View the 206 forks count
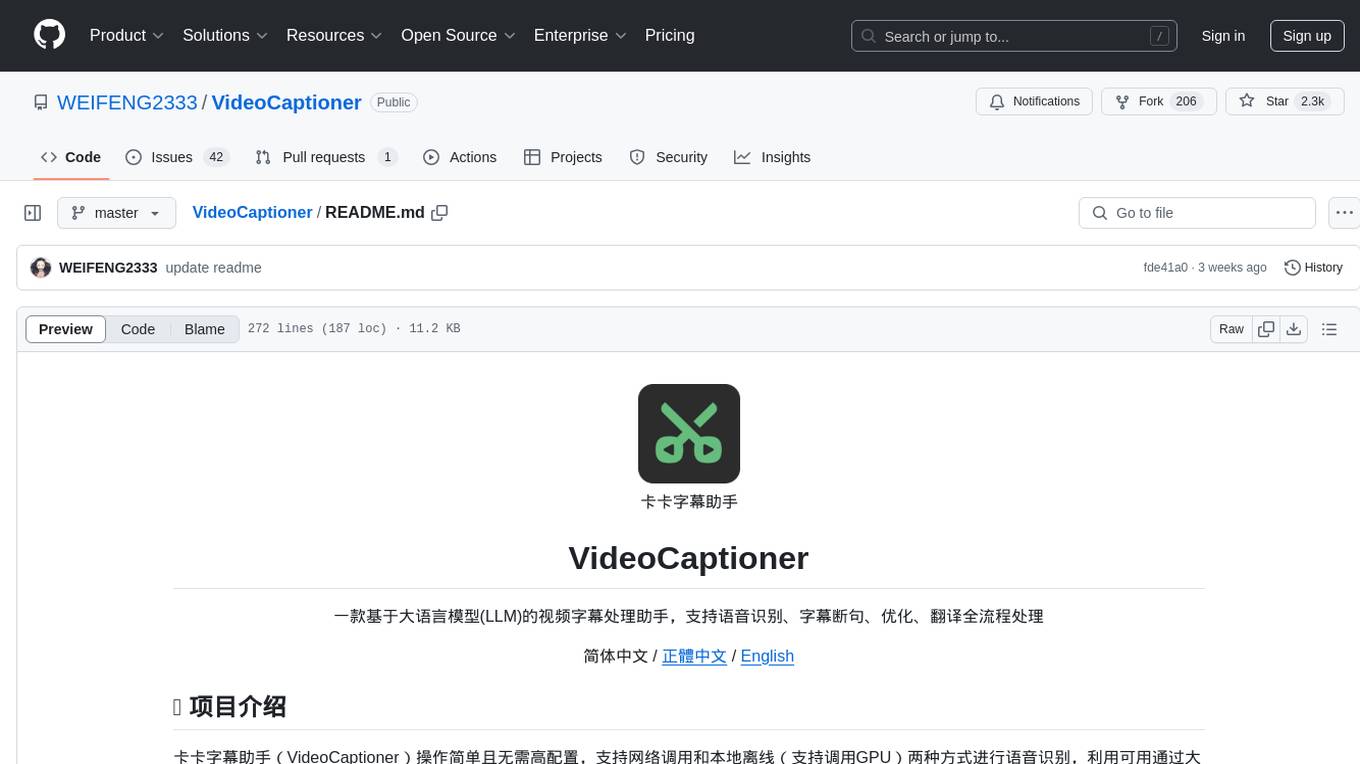1360x764 pixels. [x=1187, y=101]
